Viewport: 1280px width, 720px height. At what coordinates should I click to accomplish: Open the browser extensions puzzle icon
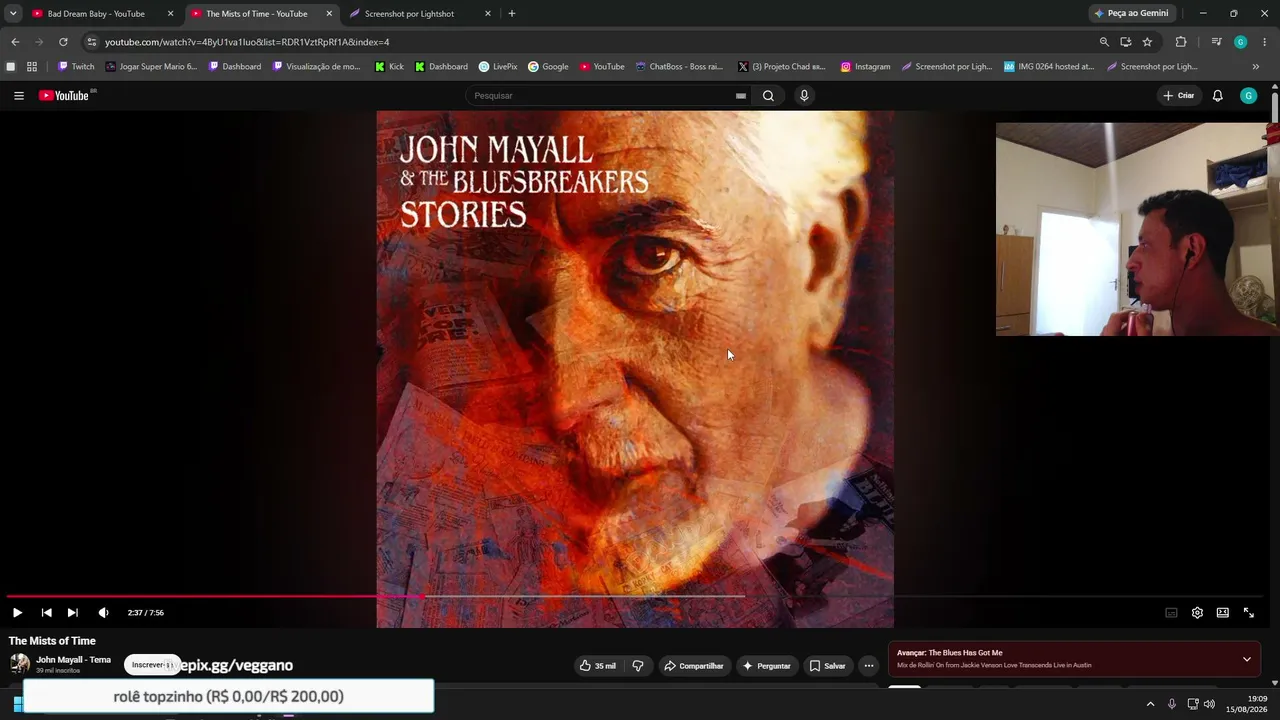(x=1181, y=42)
